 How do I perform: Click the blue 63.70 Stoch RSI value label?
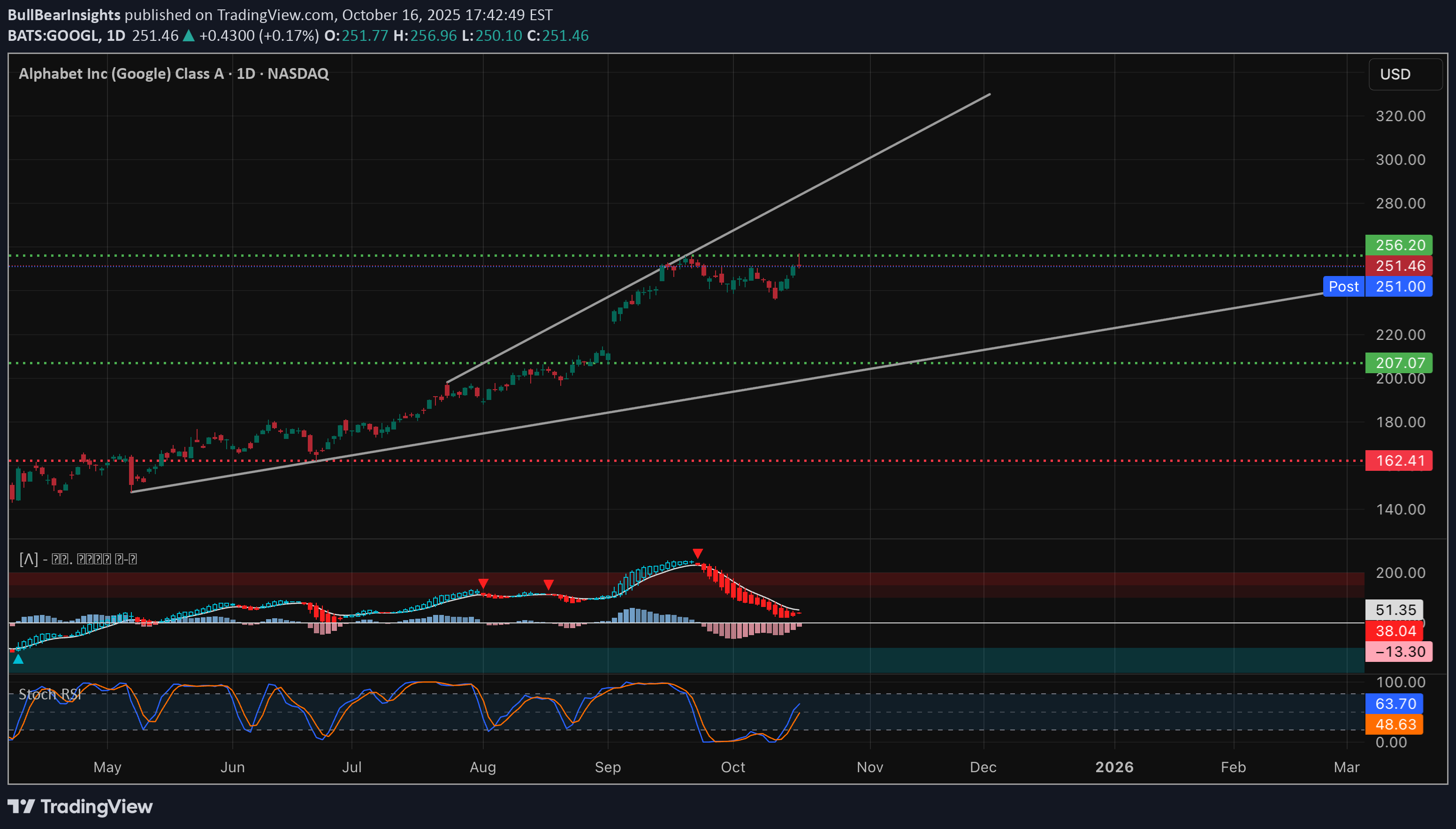[x=1395, y=704]
